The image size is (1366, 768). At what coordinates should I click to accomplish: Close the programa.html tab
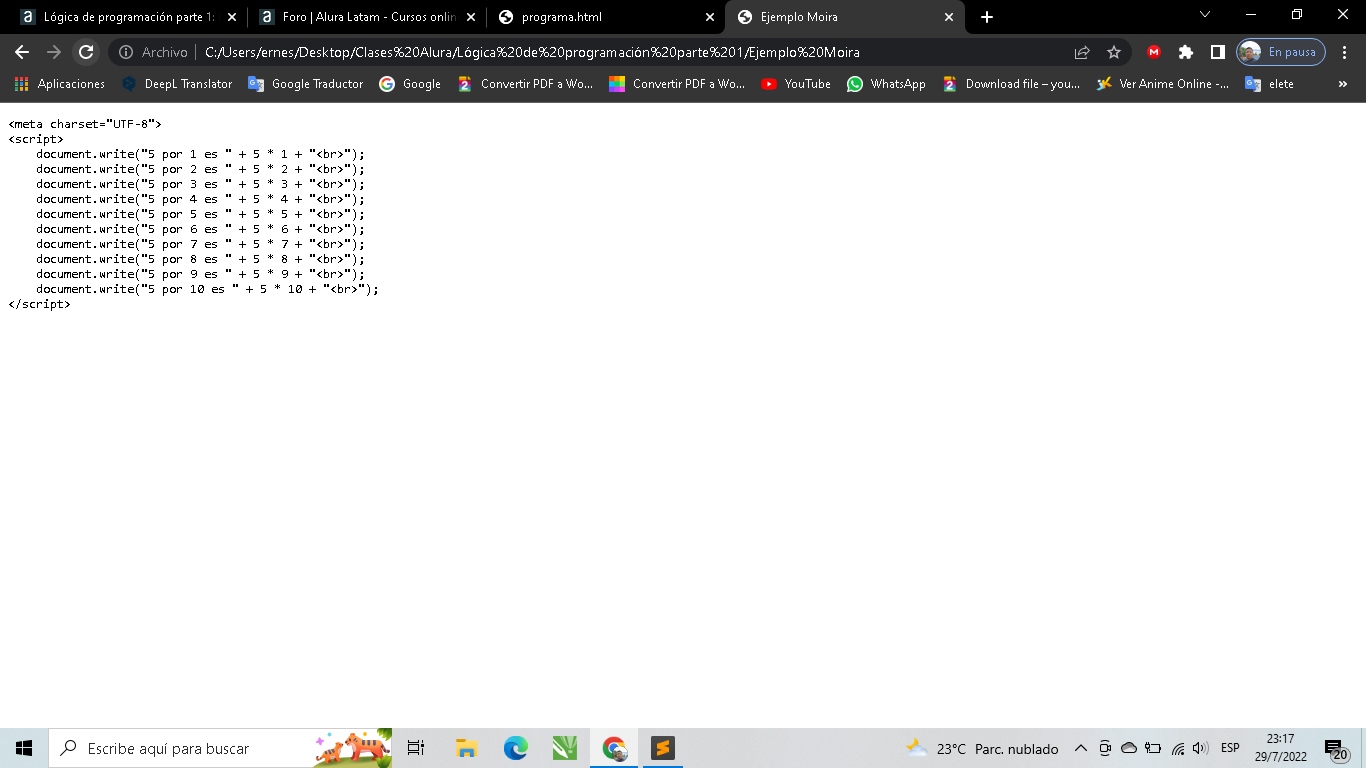pyautogui.click(x=710, y=17)
